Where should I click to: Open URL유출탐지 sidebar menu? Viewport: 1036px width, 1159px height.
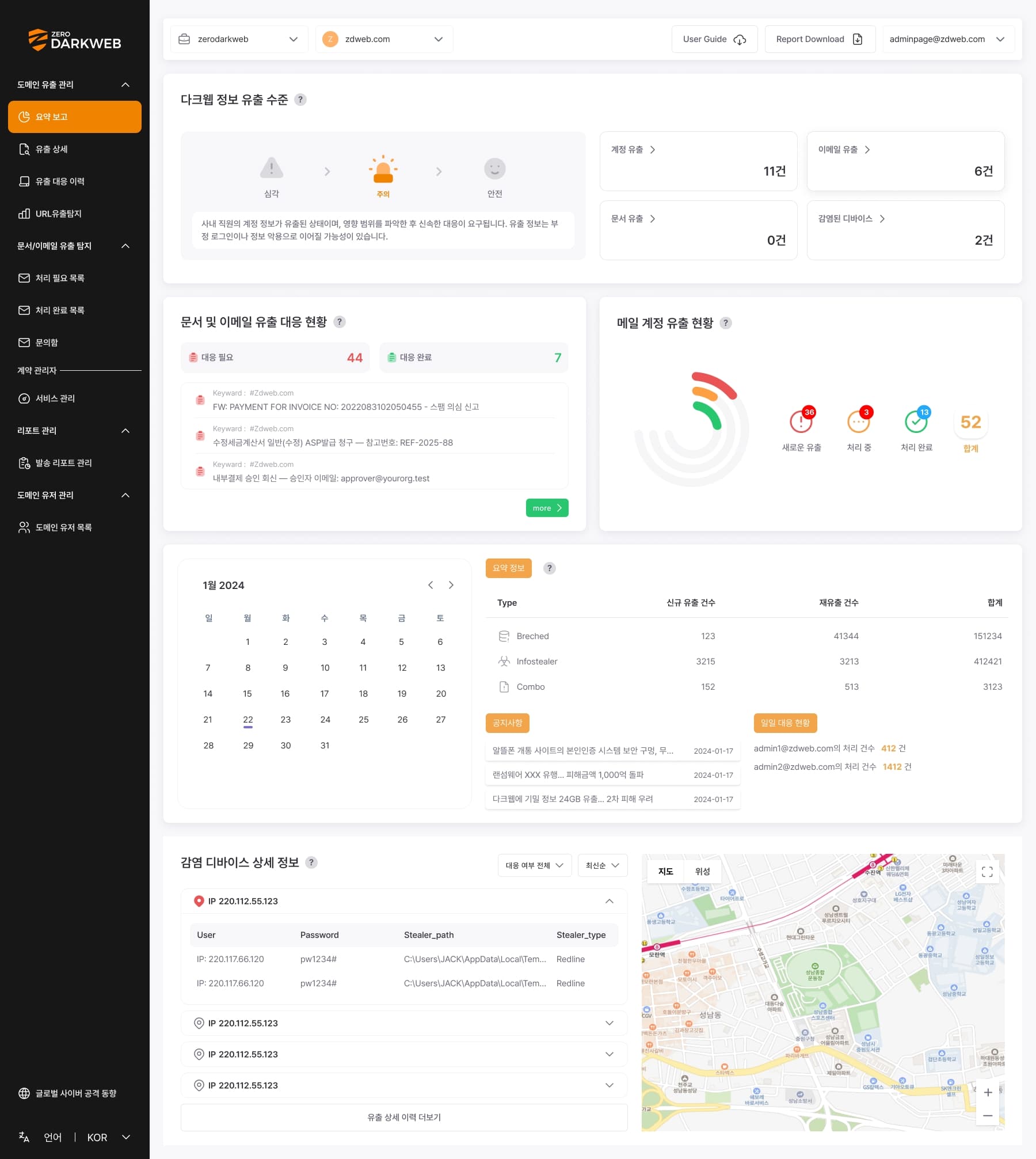(x=75, y=214)
